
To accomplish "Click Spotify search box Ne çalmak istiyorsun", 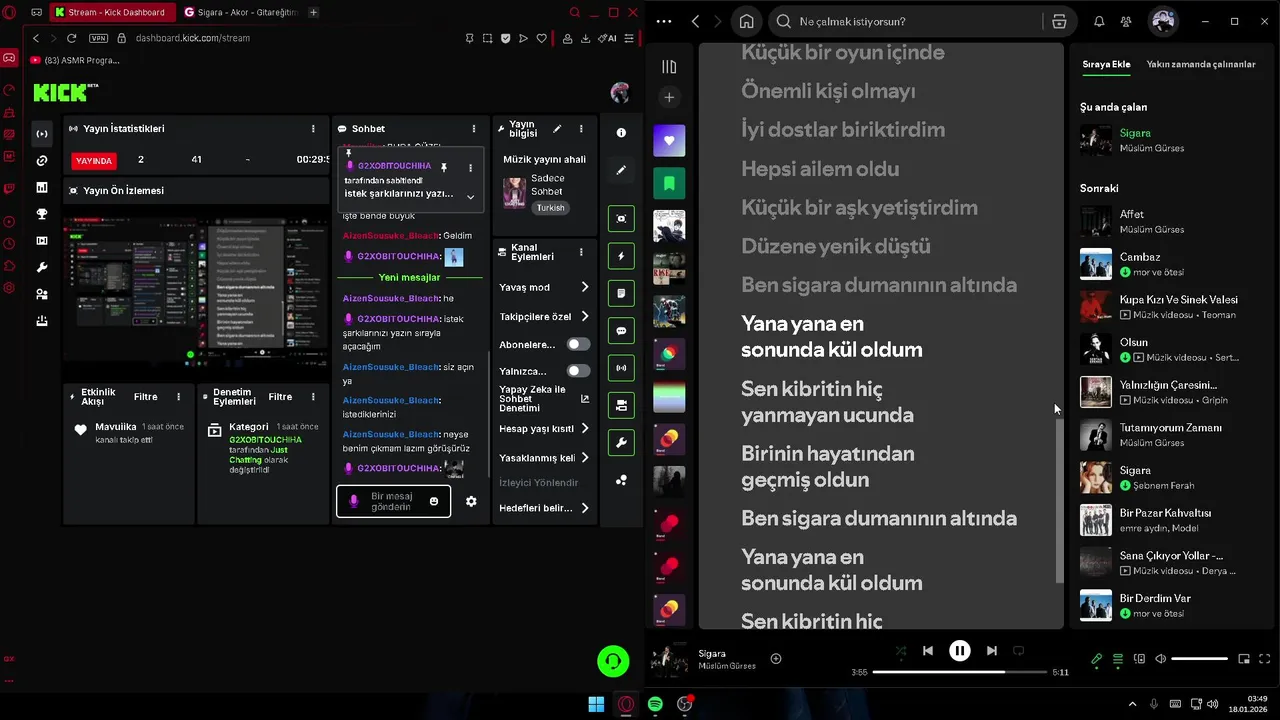I will pos(908,21).
